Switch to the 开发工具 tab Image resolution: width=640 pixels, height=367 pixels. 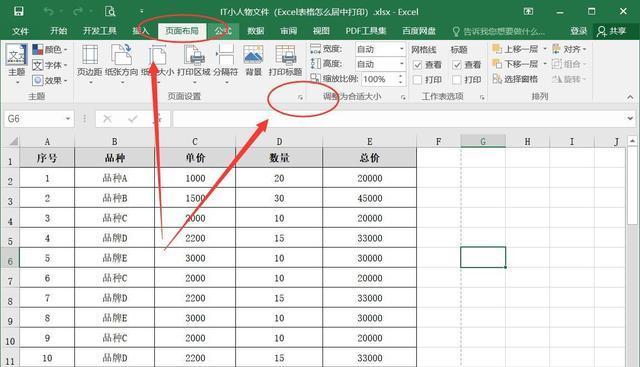click(x=100, y=31)
